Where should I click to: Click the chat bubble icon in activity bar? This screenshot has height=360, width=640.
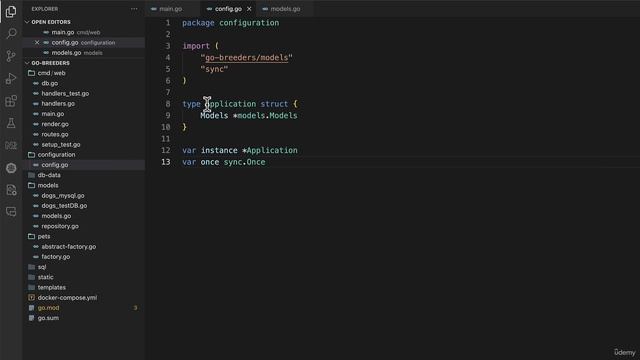[11, 211]
